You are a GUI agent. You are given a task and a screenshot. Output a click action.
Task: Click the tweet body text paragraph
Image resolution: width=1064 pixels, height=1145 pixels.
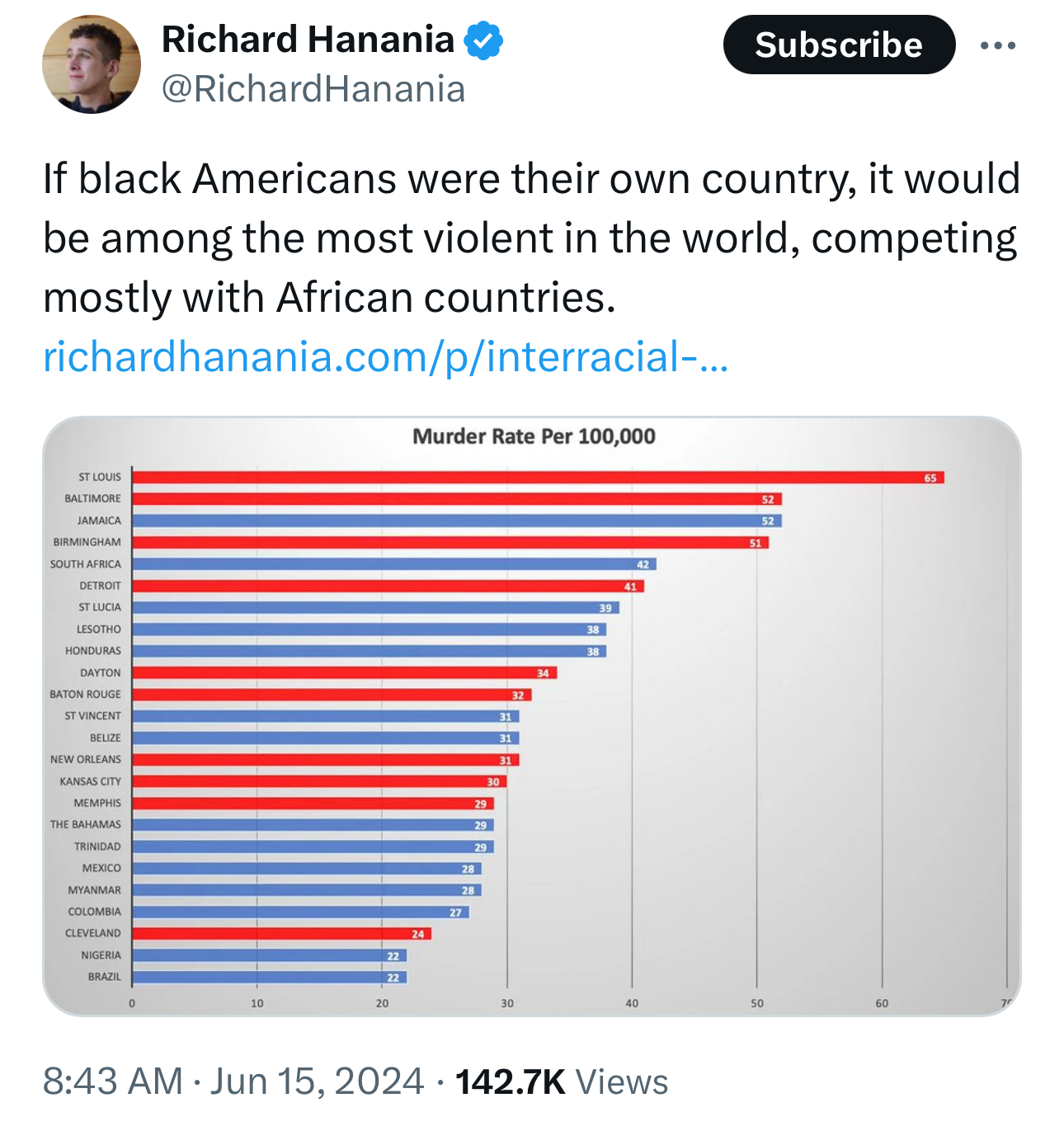(532, 238)
